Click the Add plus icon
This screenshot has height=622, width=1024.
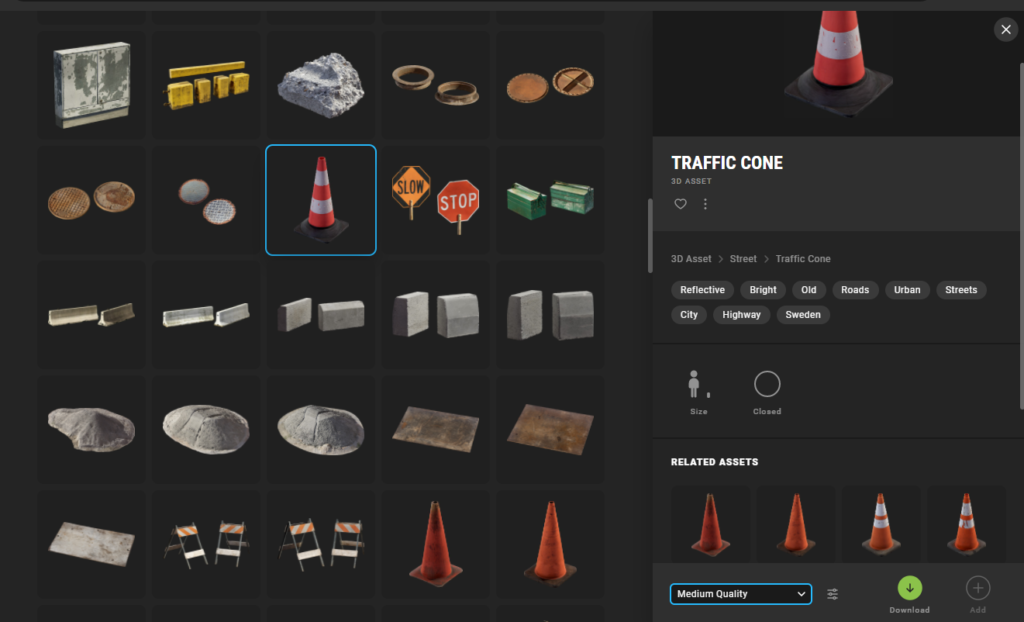coord(977,588)
